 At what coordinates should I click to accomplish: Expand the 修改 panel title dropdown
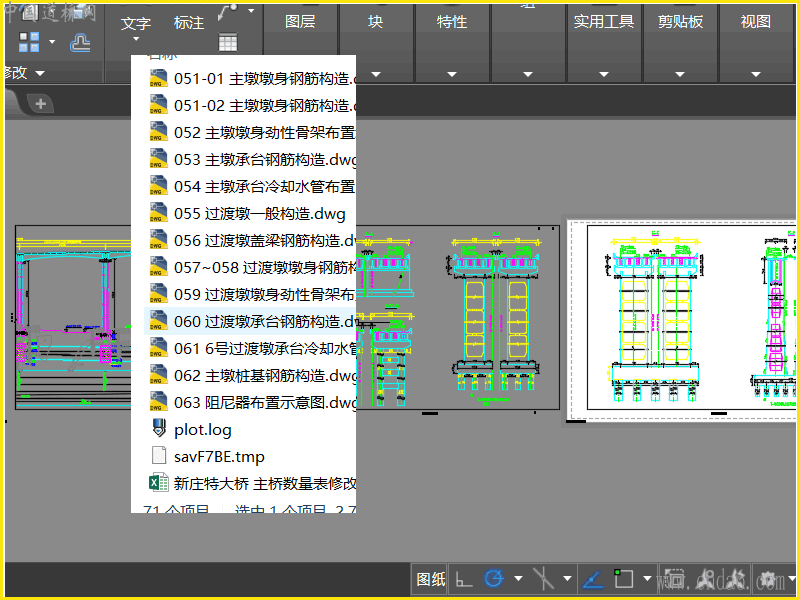click(40, 73)
